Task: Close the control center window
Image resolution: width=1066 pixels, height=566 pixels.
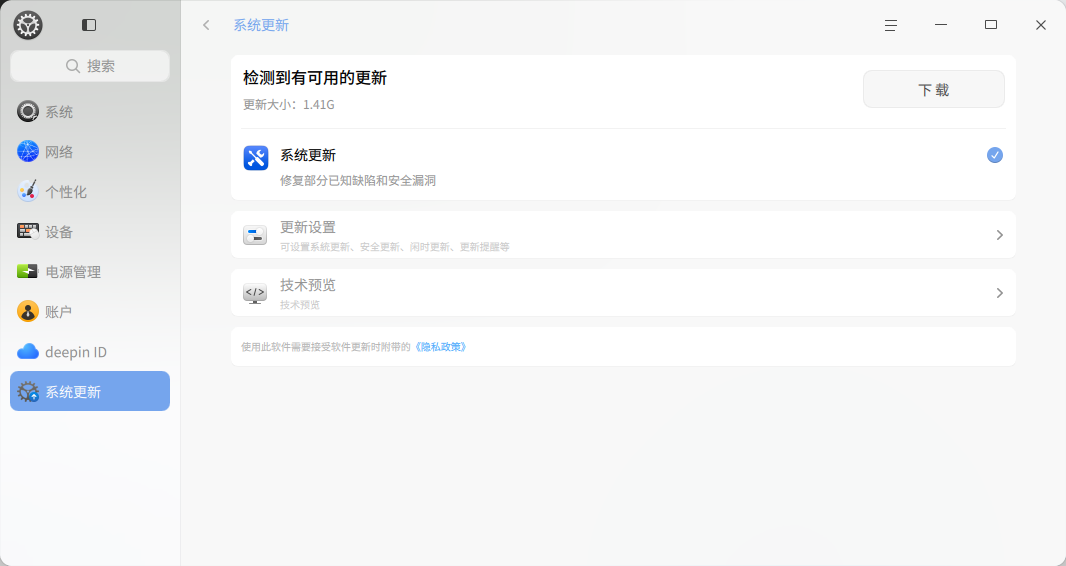Action: click(x=1041, y=25)
